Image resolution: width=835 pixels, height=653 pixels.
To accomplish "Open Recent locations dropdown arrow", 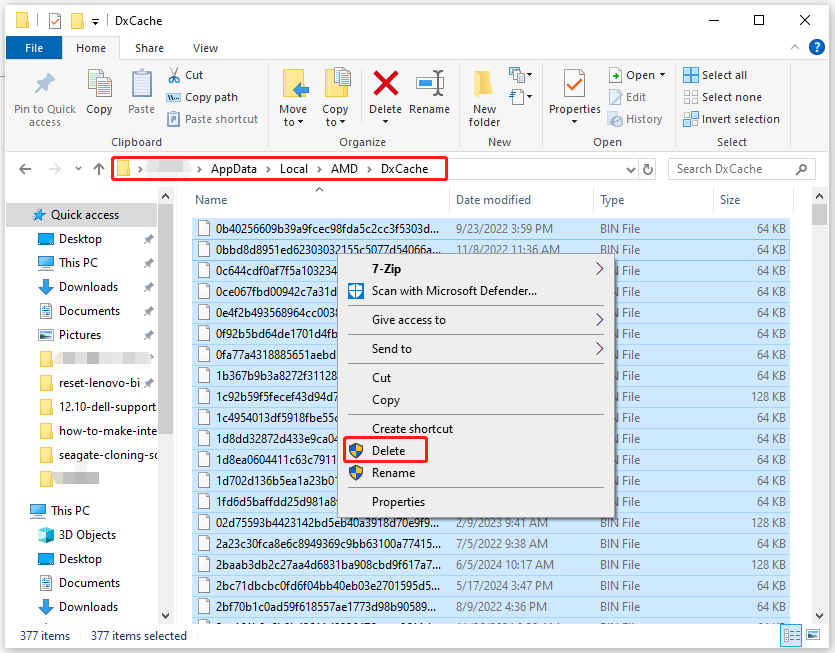I will (78, 169).
